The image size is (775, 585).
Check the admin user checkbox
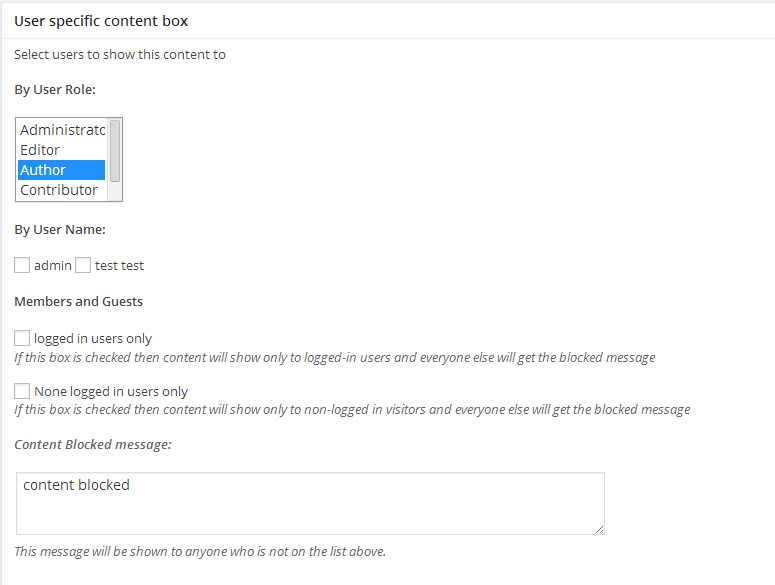[x=22, y=265]
